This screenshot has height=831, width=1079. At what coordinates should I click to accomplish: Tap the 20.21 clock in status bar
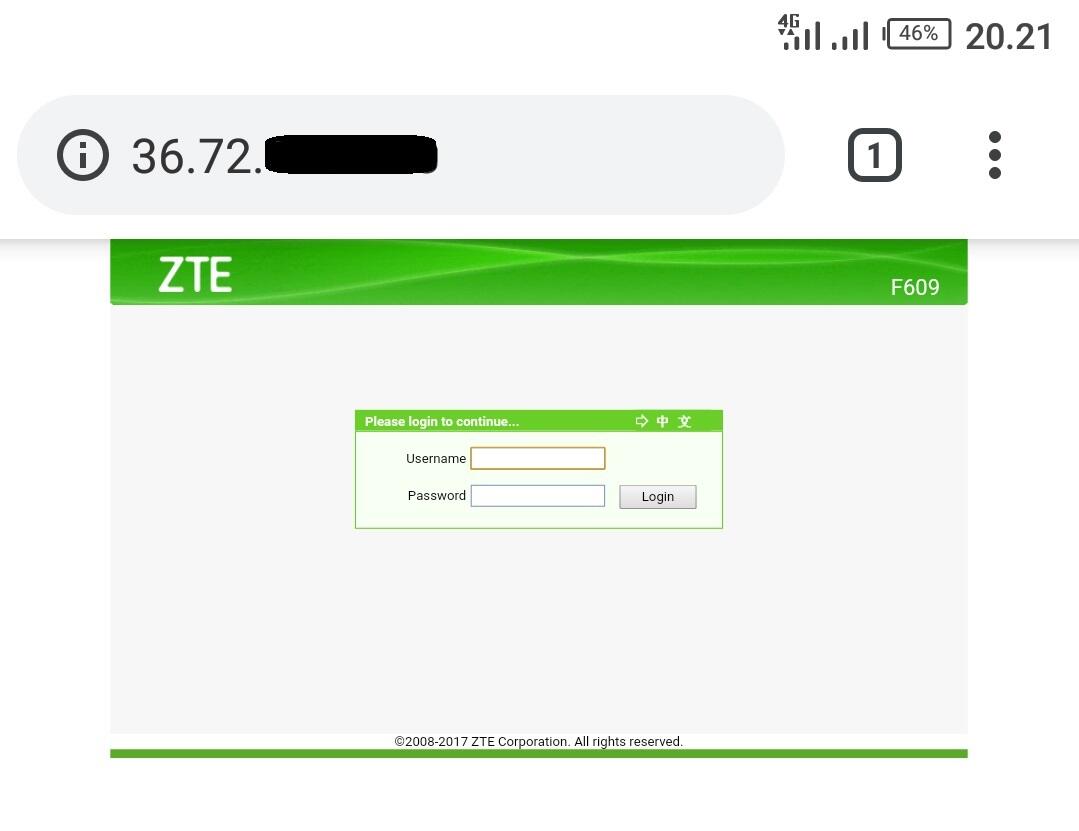[1009, 36]
